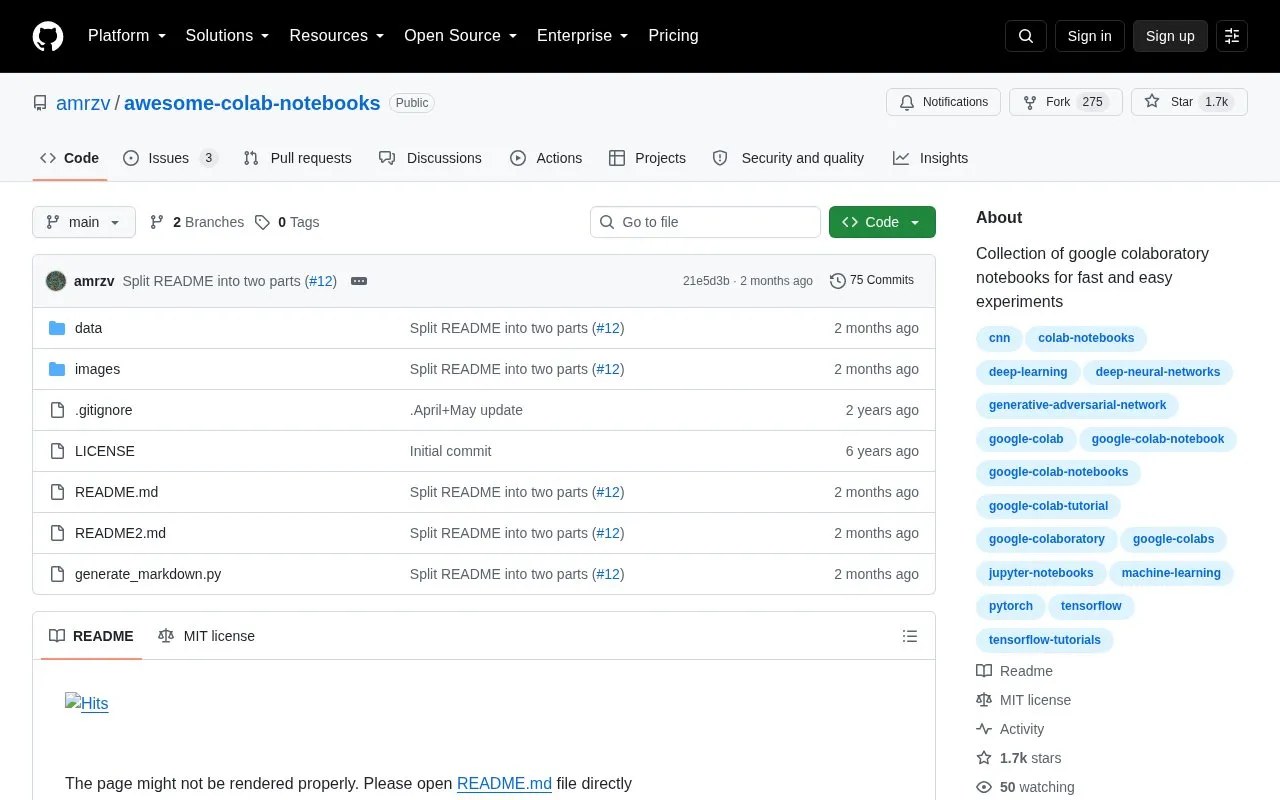
Task: Open the data folder
Action: [88, 328]
